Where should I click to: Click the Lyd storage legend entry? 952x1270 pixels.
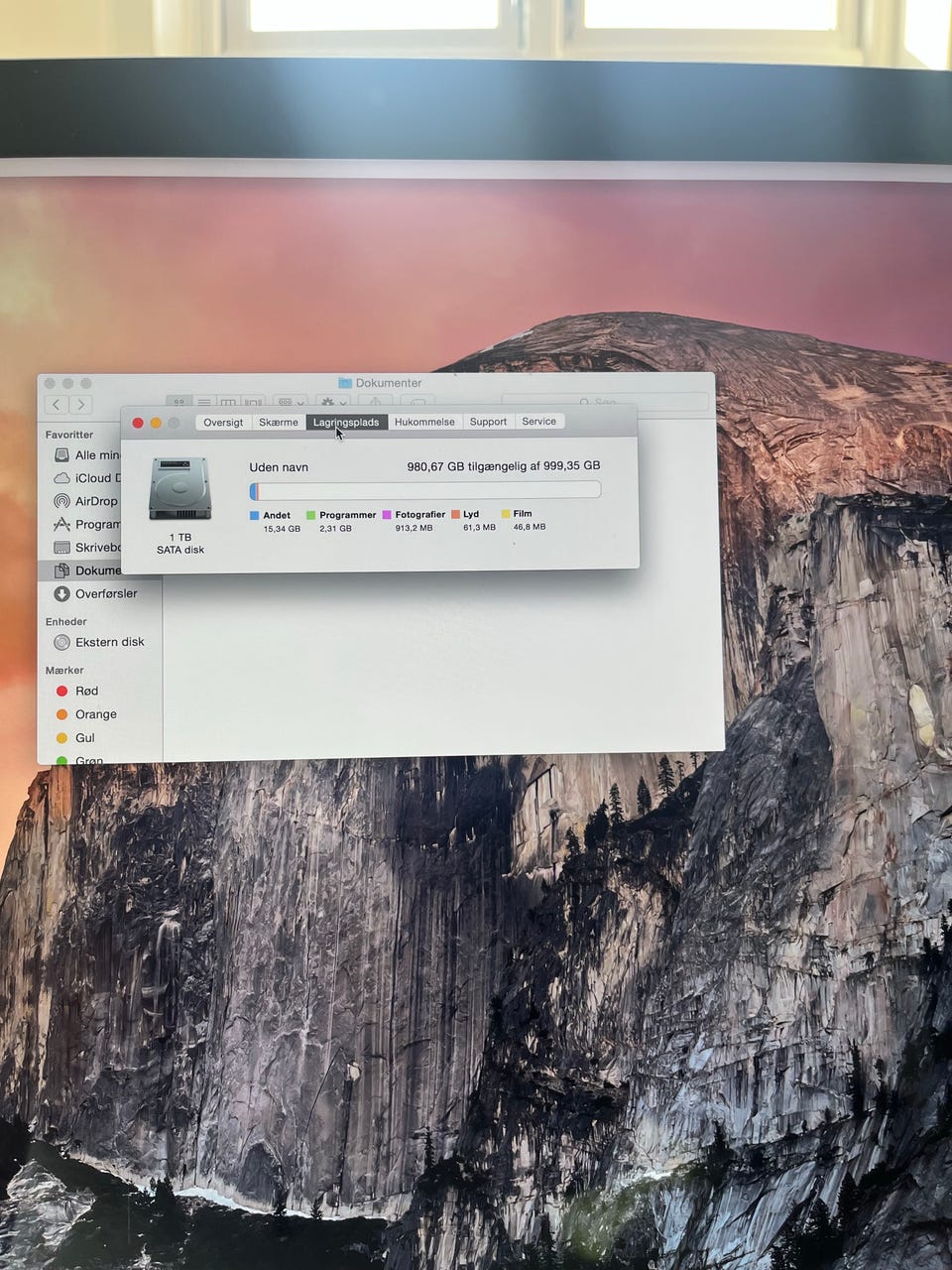[x=473, y=521]
